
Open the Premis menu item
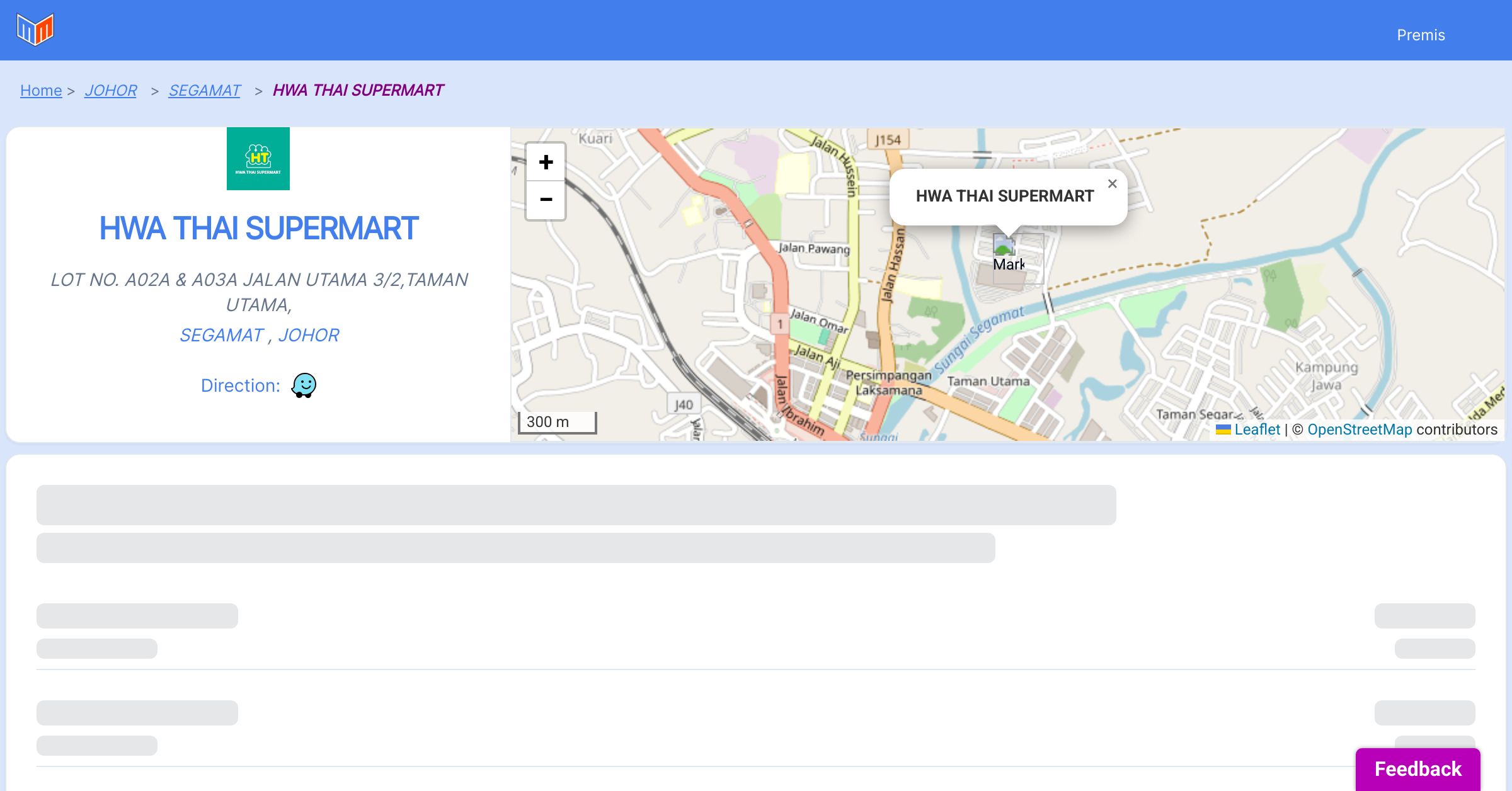(1421, 35)
